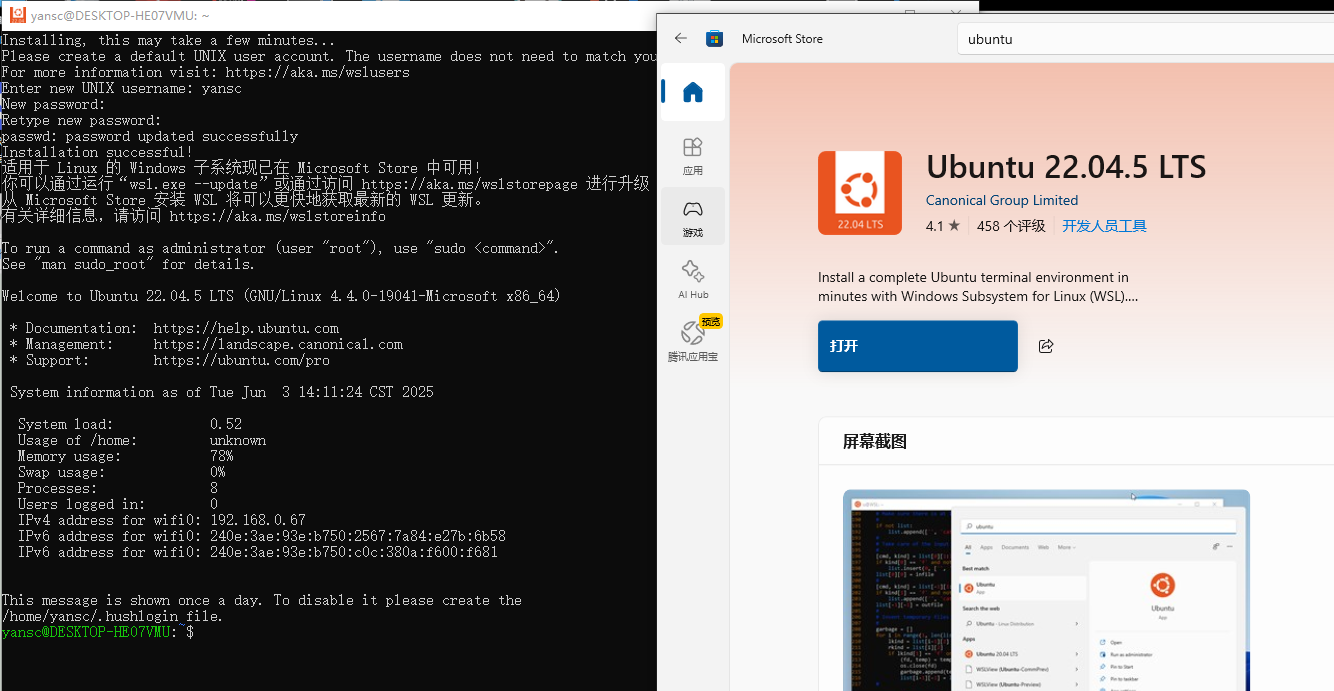Click the app description text in Store

pos(978,287)
